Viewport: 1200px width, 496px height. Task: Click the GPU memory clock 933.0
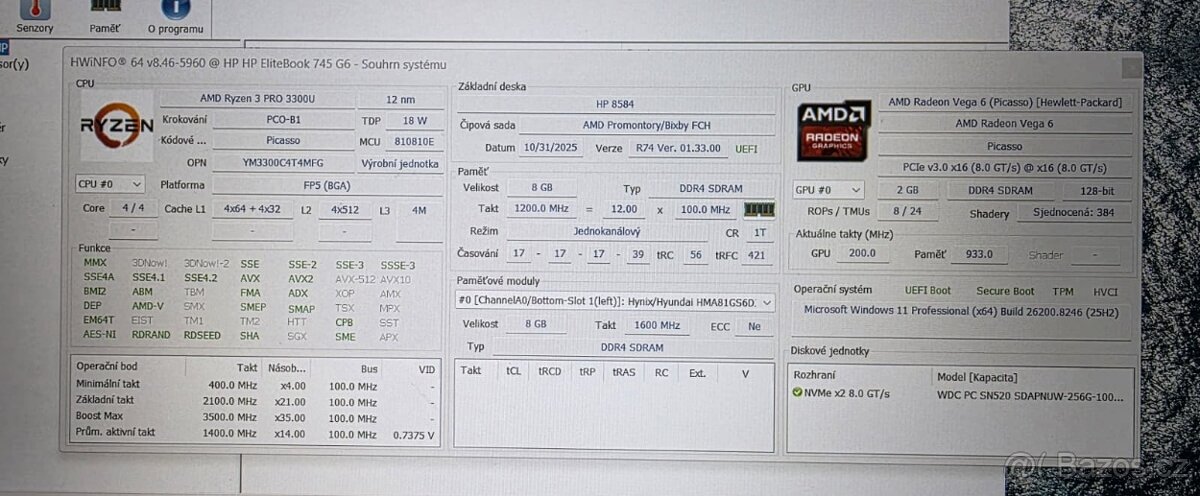click(x=980, y=254)
